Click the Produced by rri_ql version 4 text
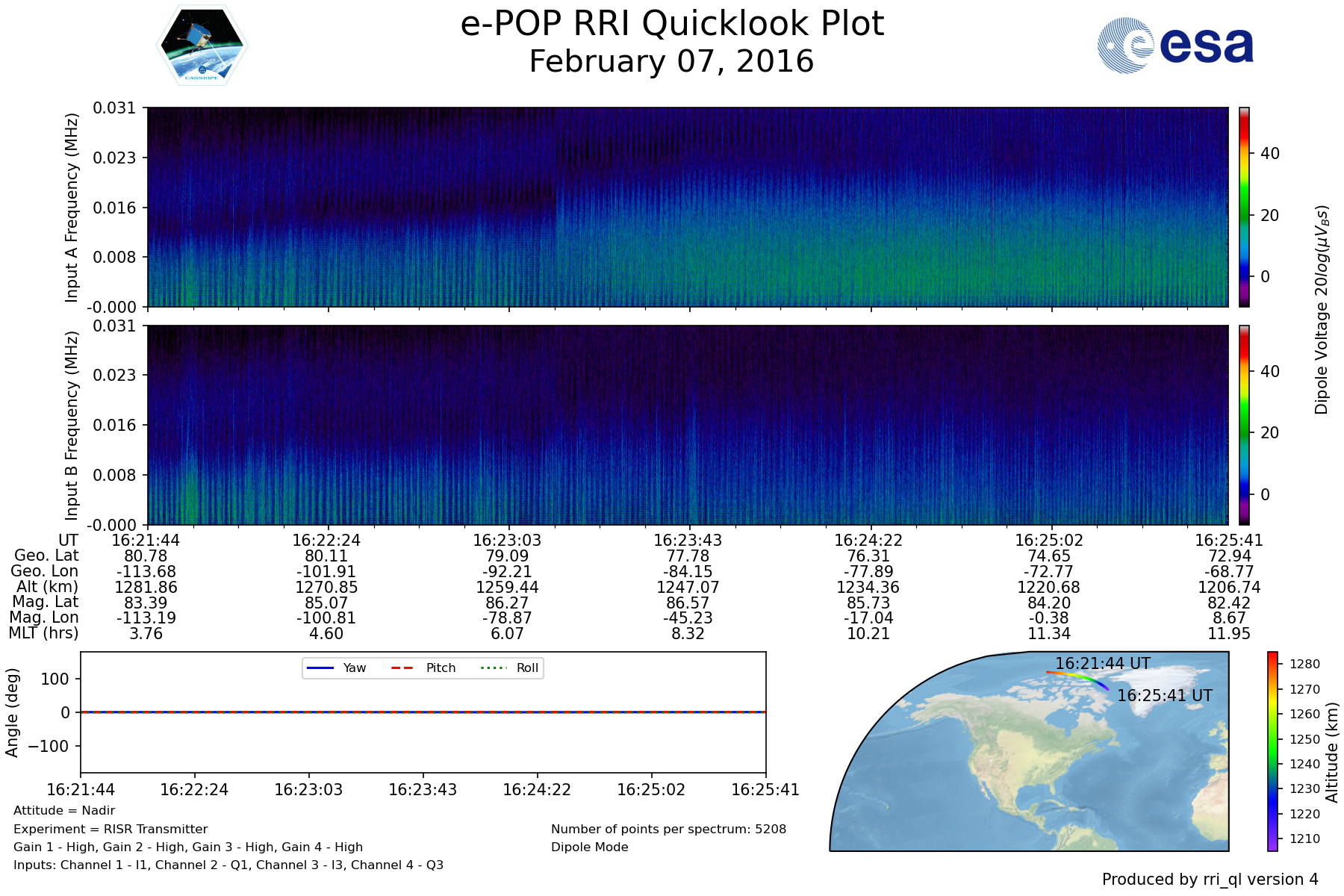 1210,879
